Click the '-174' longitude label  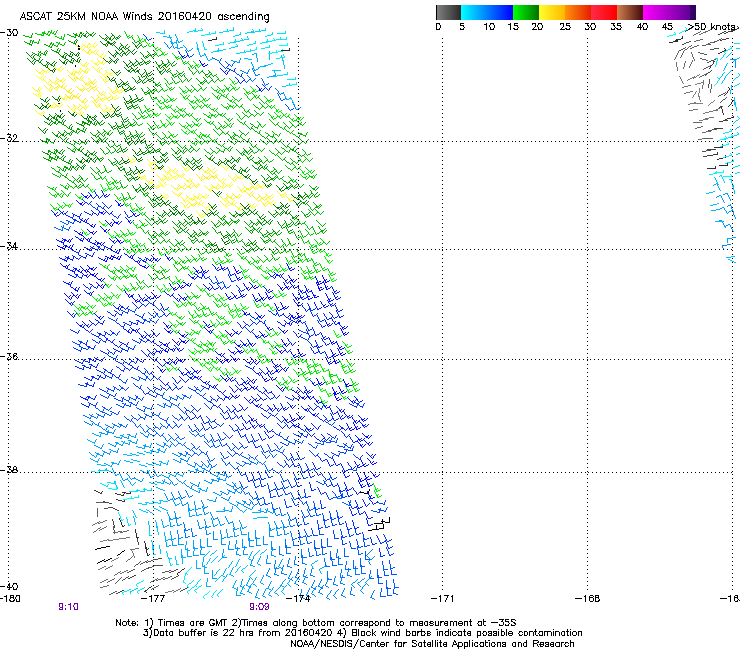point(298,599)
